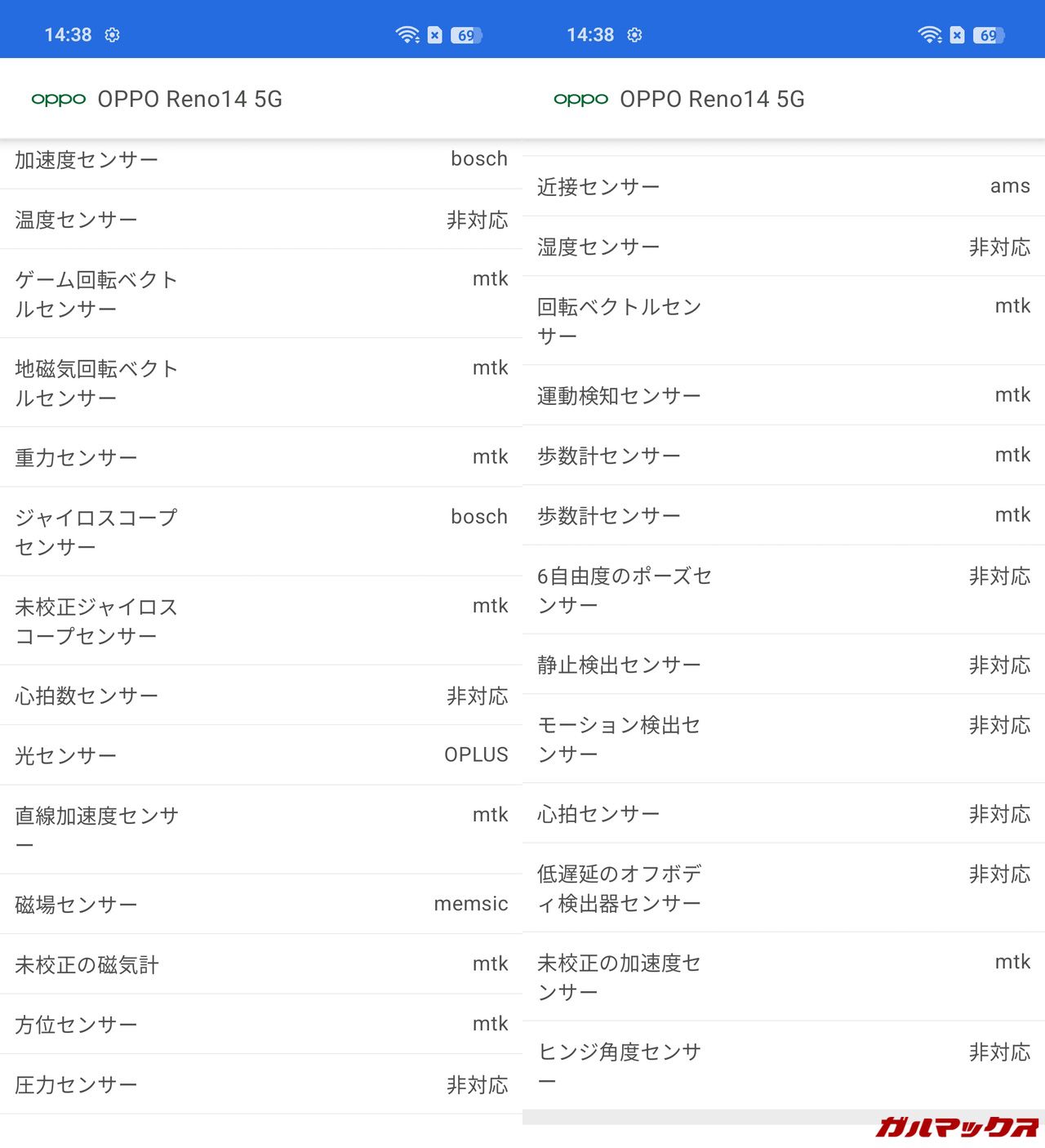Click the OPPO logo in the right screenshot header

tap(580, 100)
